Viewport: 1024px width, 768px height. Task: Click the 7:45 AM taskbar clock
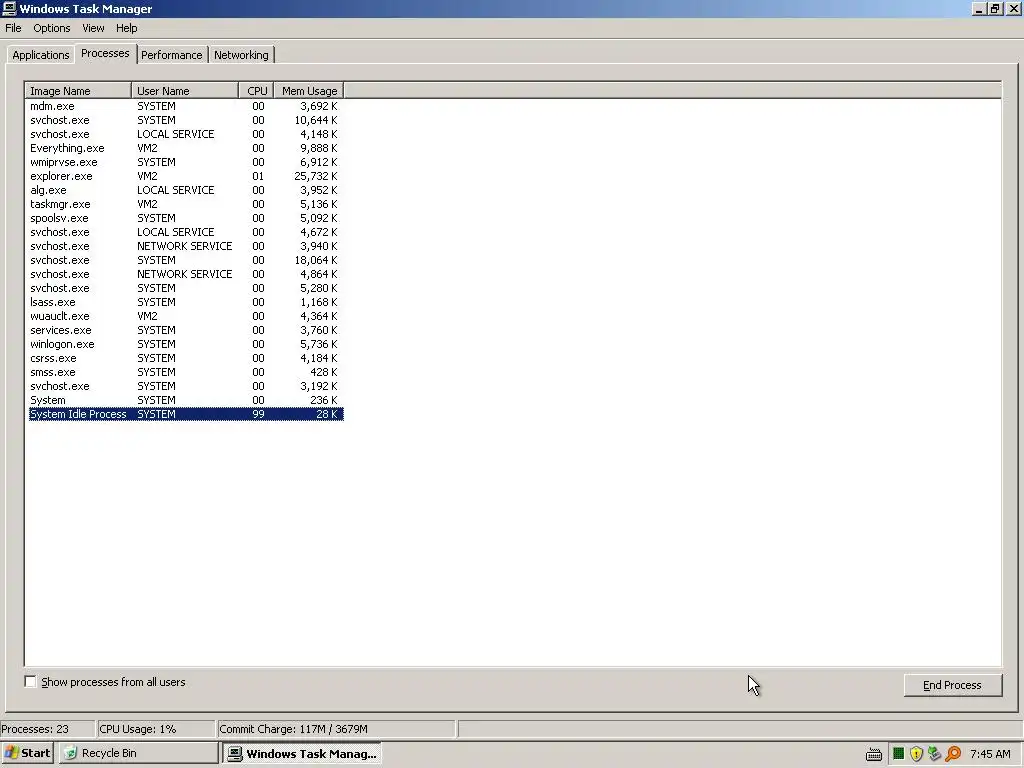pos(990,754)
